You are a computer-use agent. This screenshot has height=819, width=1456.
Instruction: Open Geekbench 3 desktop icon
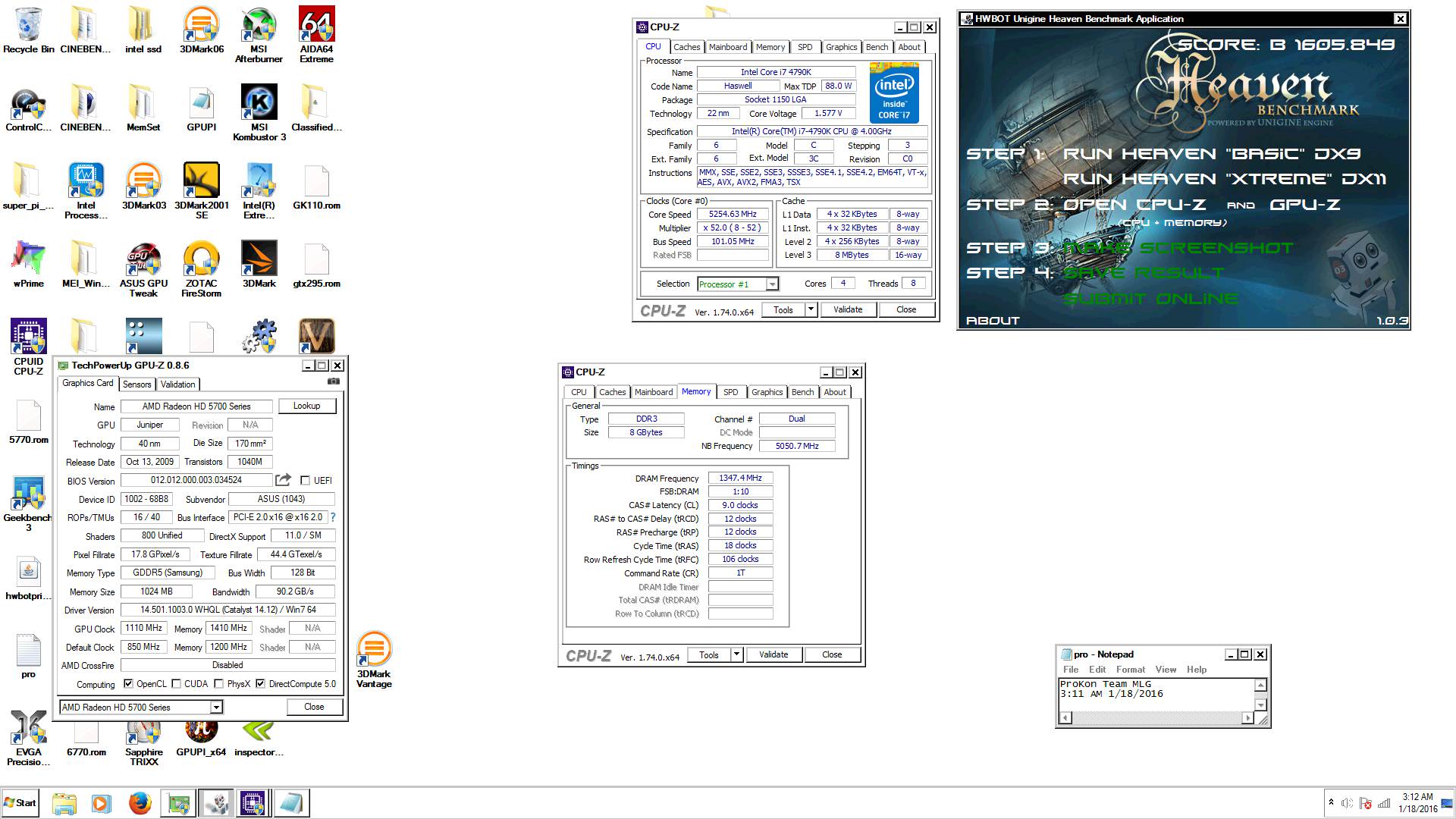click(x=28, y=504)
